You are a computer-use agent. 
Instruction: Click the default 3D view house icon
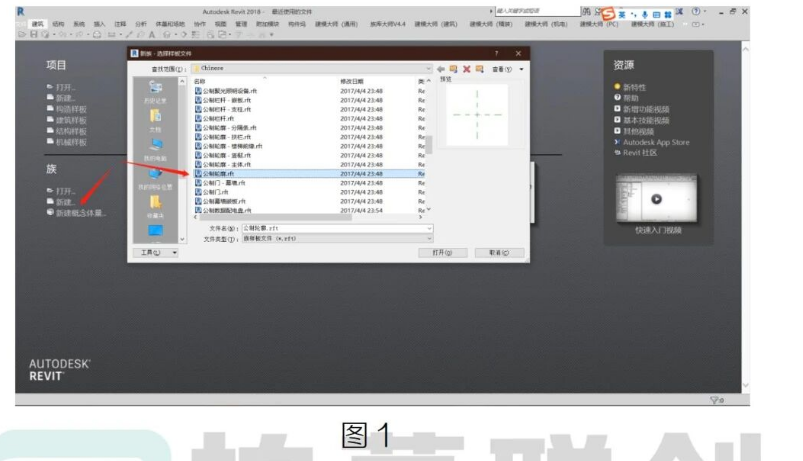(166, 35)
